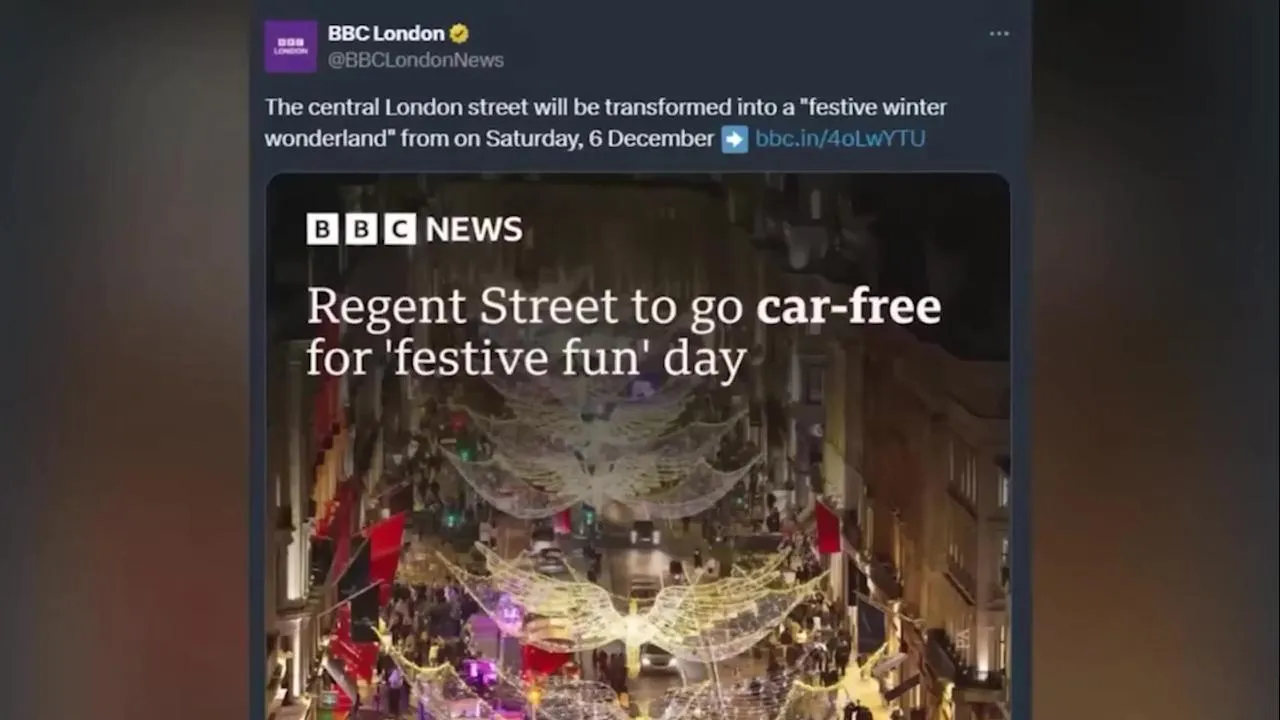
Task: Click the BBC NEWS logo on card
Action: pyautogui.click(x=414, y=229)
